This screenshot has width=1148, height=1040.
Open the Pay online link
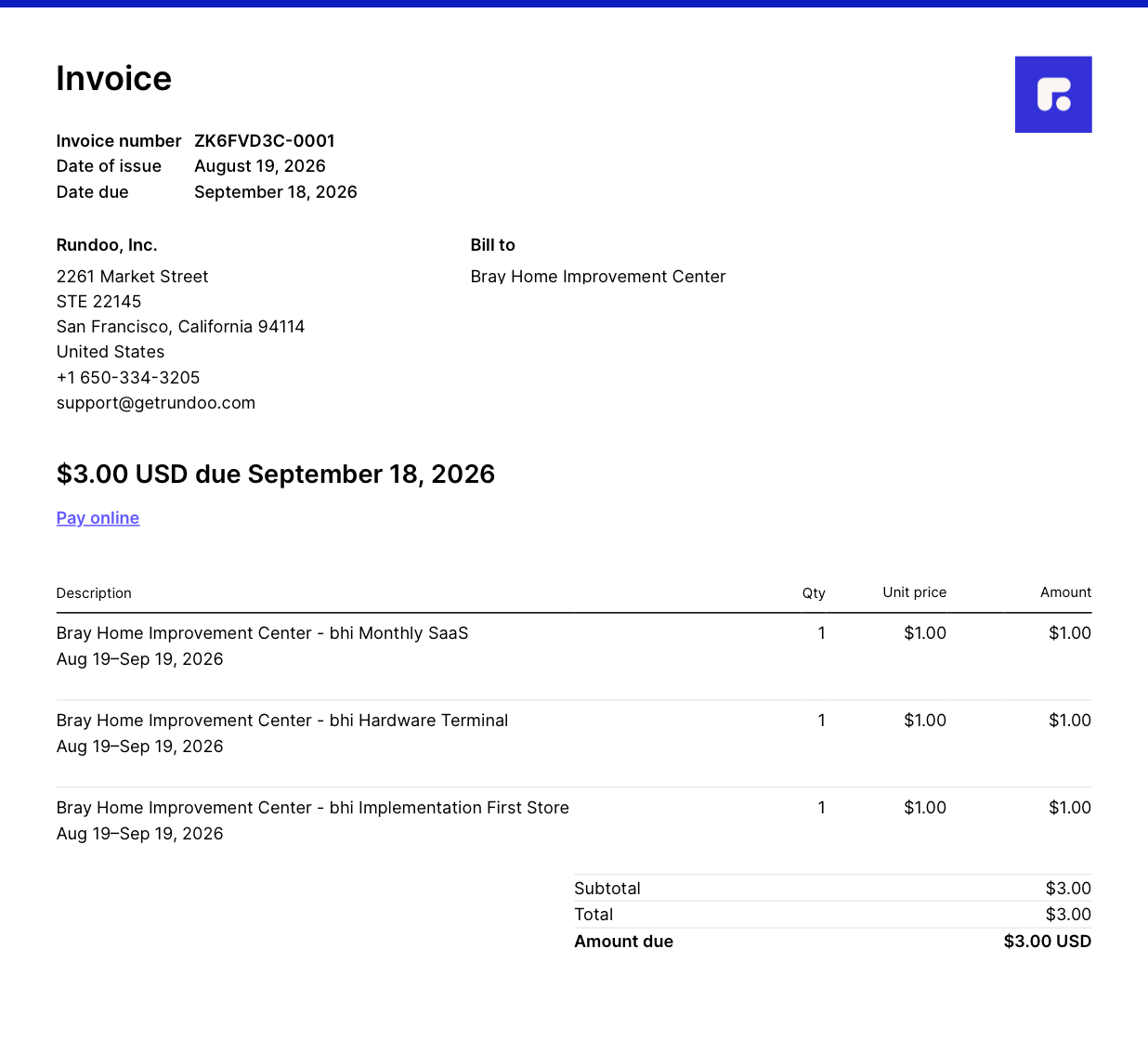tap(98, 518)
